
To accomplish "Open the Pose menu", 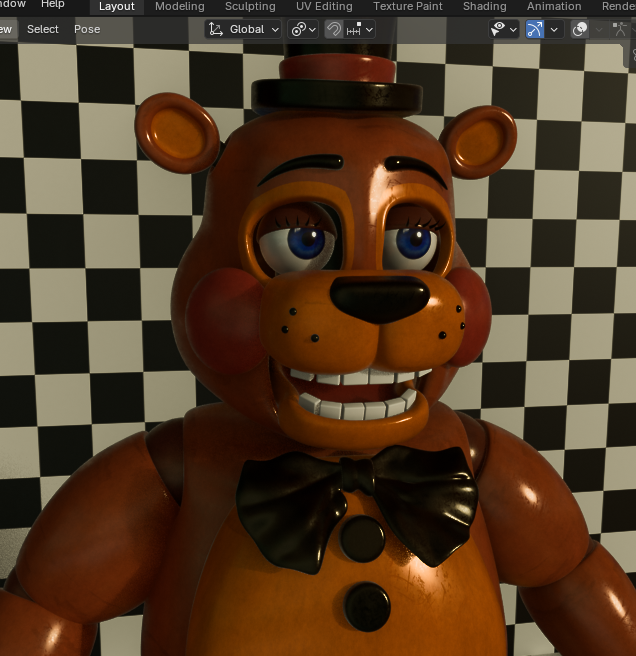I will pos(87,29).
